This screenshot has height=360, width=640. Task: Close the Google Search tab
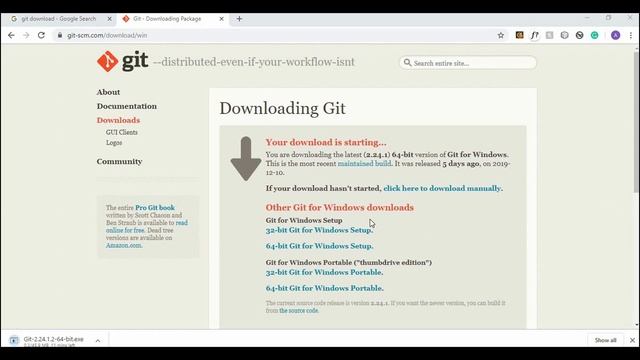[x=109, y=19]
